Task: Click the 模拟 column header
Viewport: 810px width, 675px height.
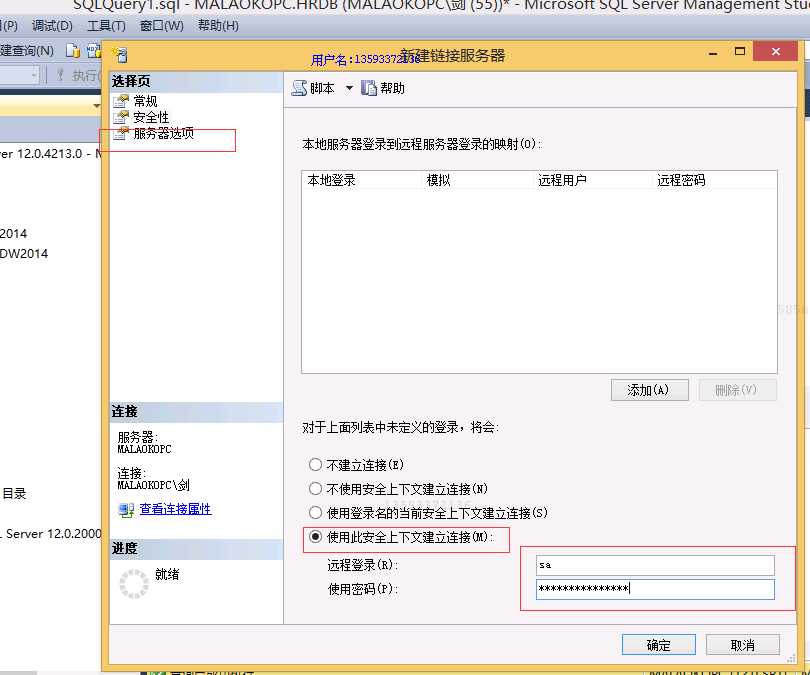Action: tap(438, 180)
